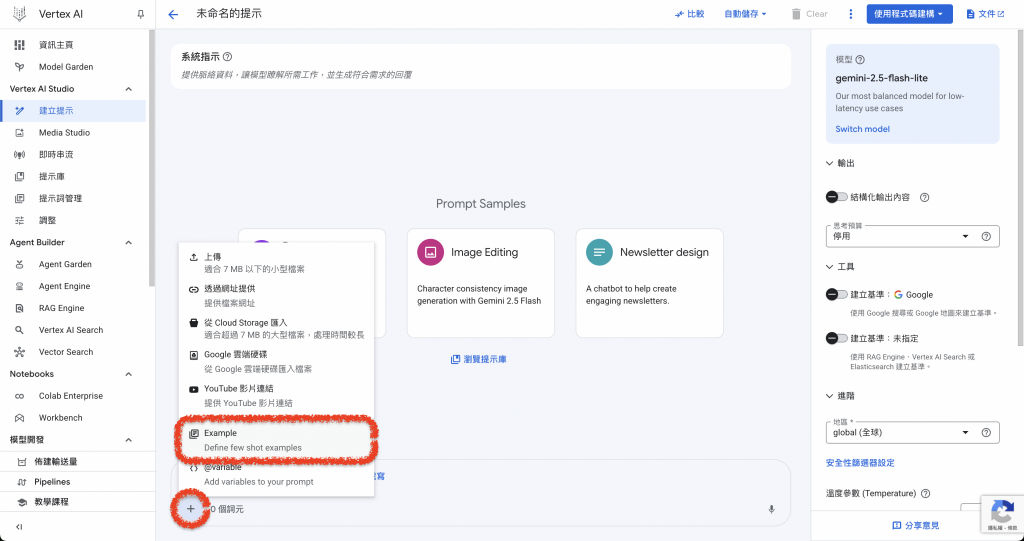Collapse the Notebooks section
Image resolution: width=1024 pixels, height=541 pixels.
point(129,374)
